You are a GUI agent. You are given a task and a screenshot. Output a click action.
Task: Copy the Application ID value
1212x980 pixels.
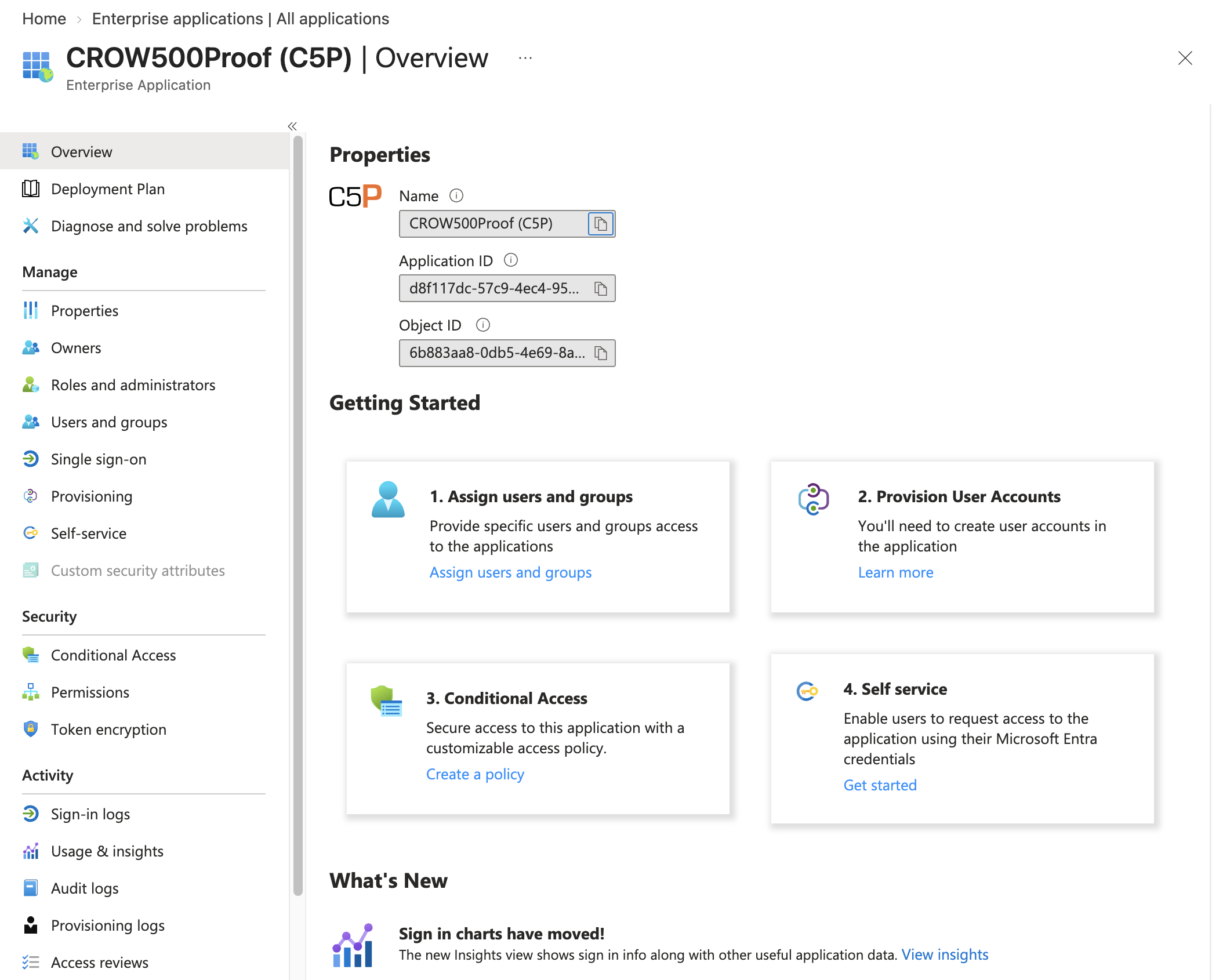click(x=601, y=289)
